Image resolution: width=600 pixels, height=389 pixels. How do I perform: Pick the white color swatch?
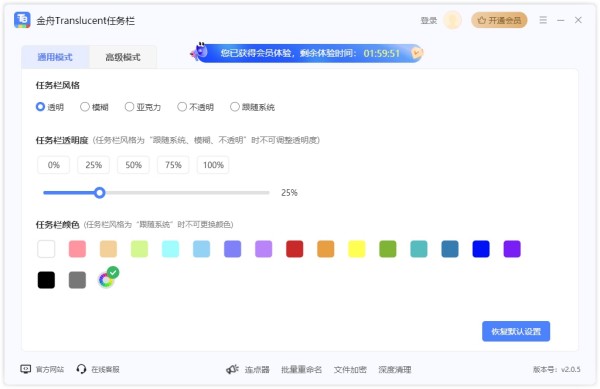pyautogui.click(x=46, y=249)
